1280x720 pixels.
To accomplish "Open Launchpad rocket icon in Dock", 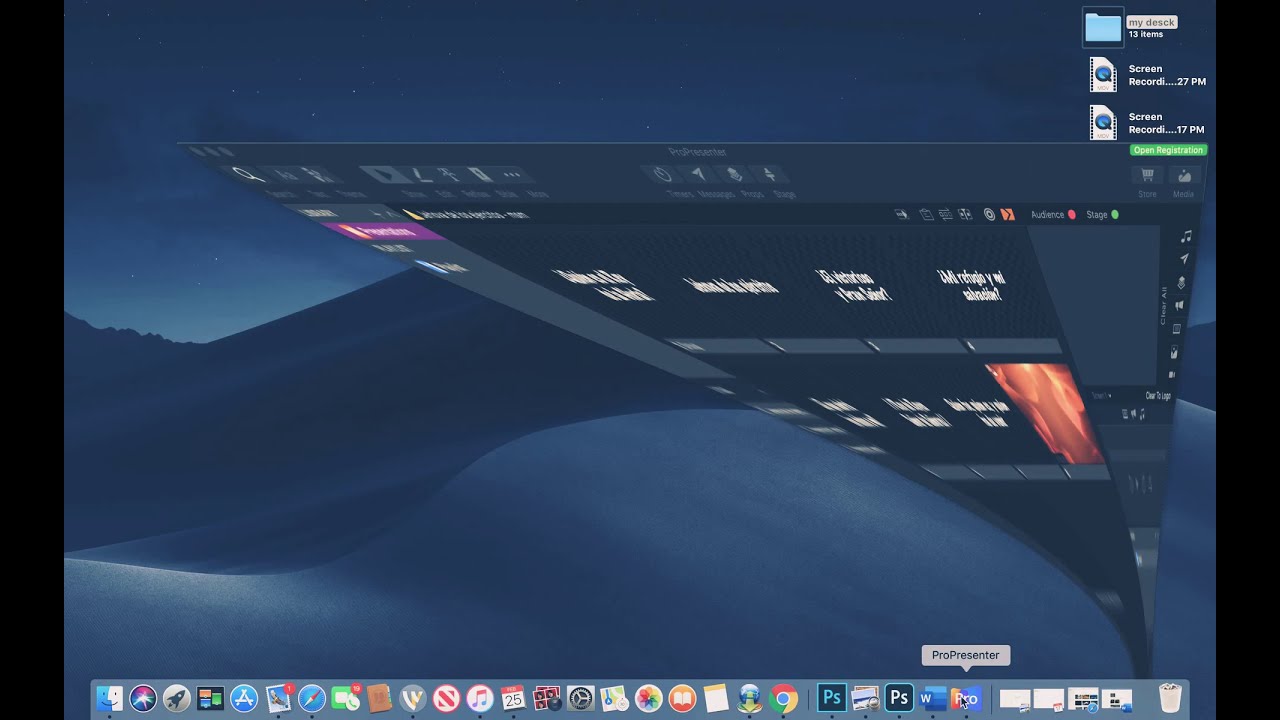I will (177, 698).
